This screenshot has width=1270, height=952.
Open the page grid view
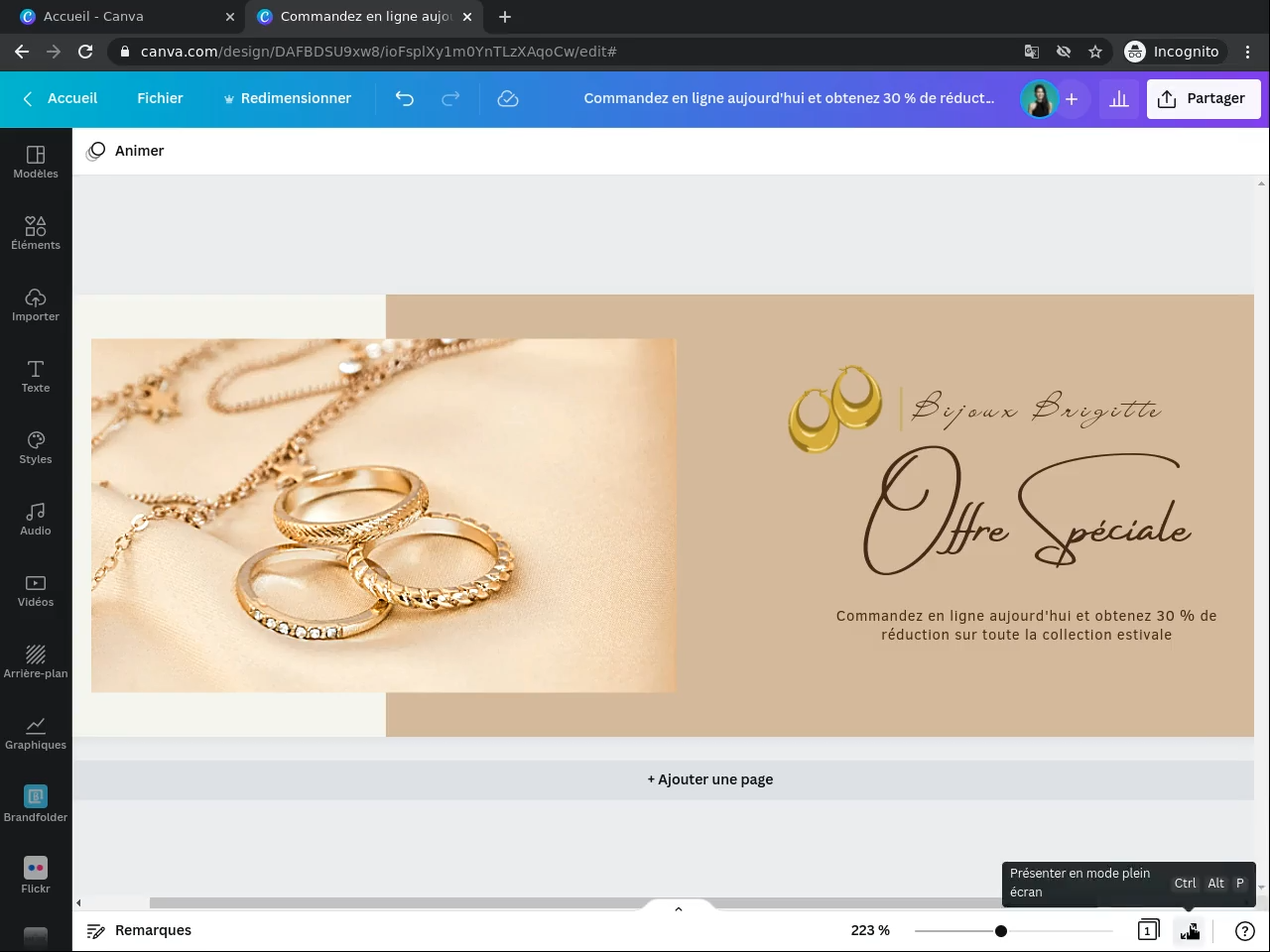coord(1148,930)
